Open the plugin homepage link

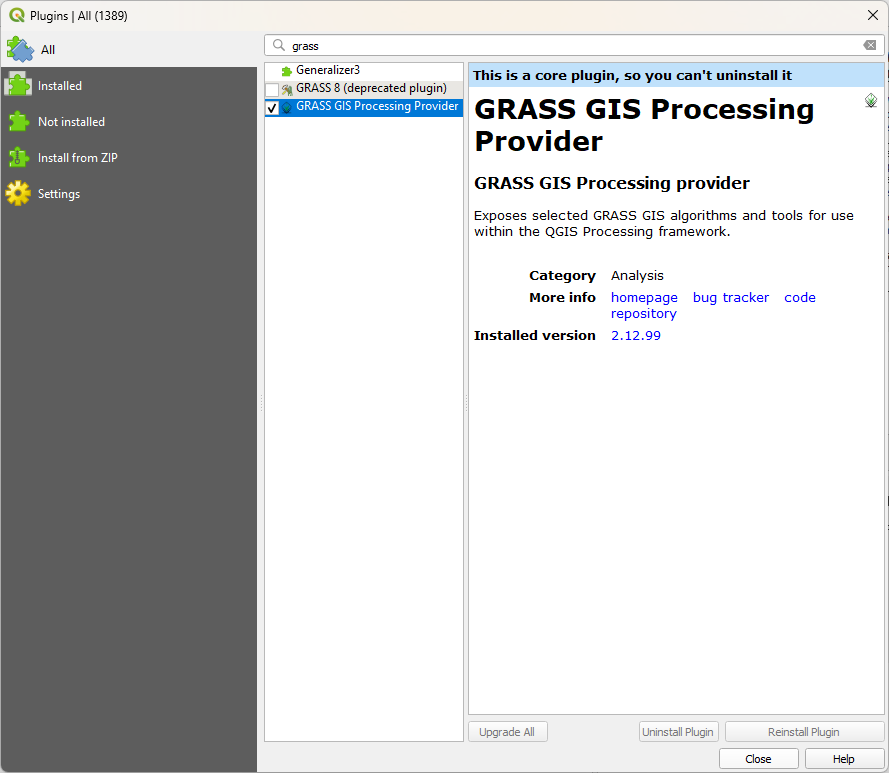644,298
